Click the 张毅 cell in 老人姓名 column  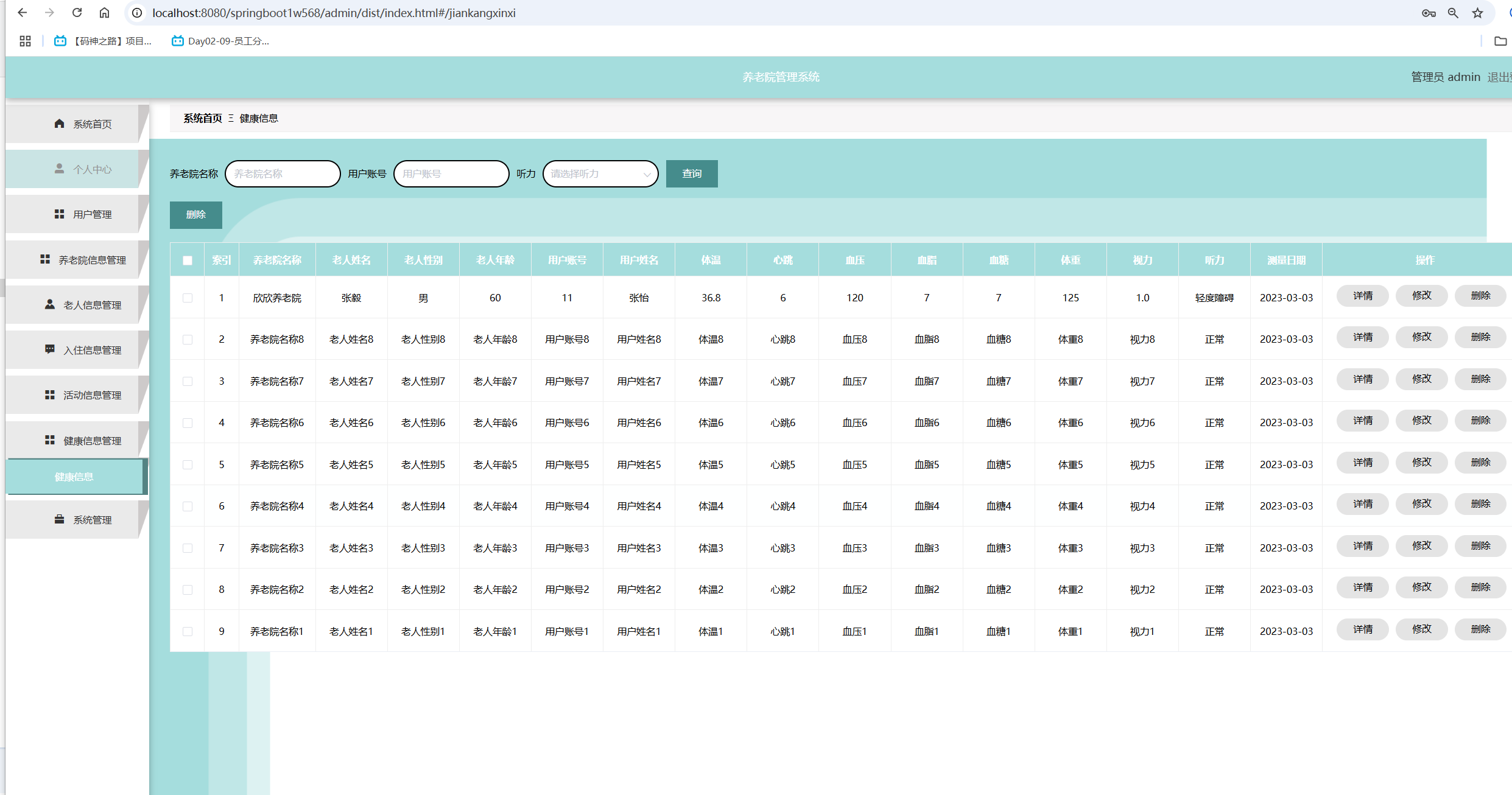coord(351,298)
